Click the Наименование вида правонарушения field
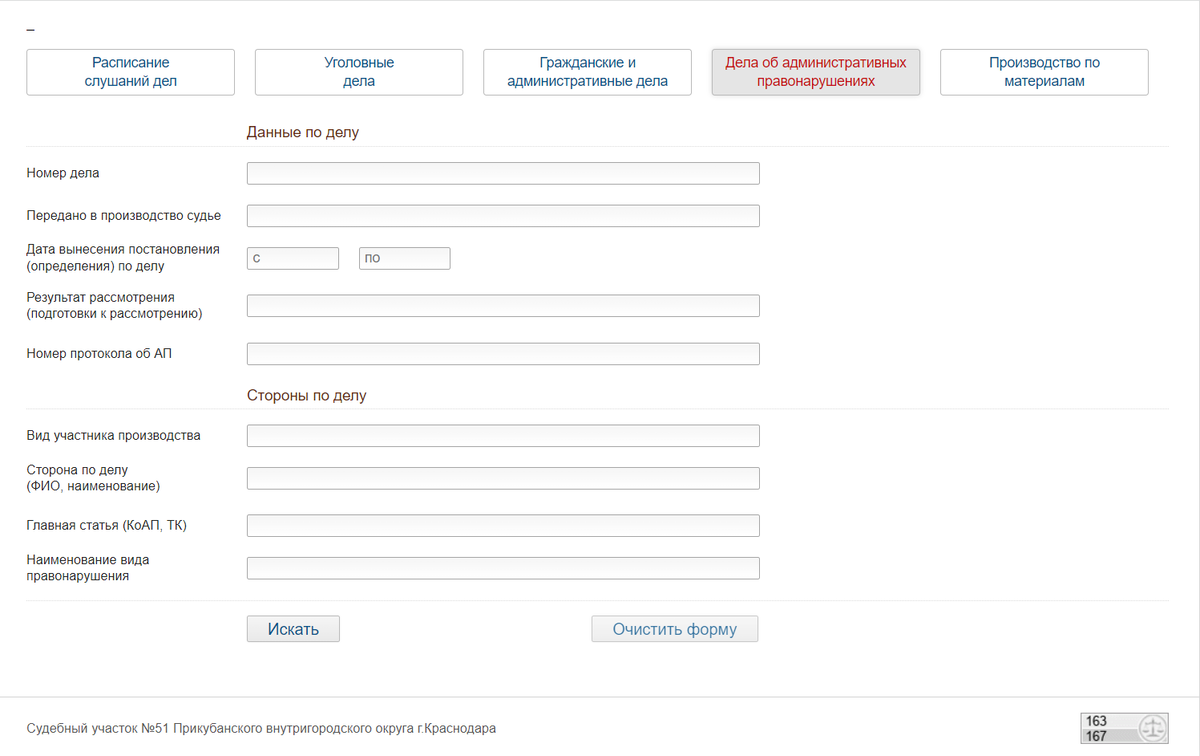The height and width of the screenshot is (756, 1200). pos(503,568)
